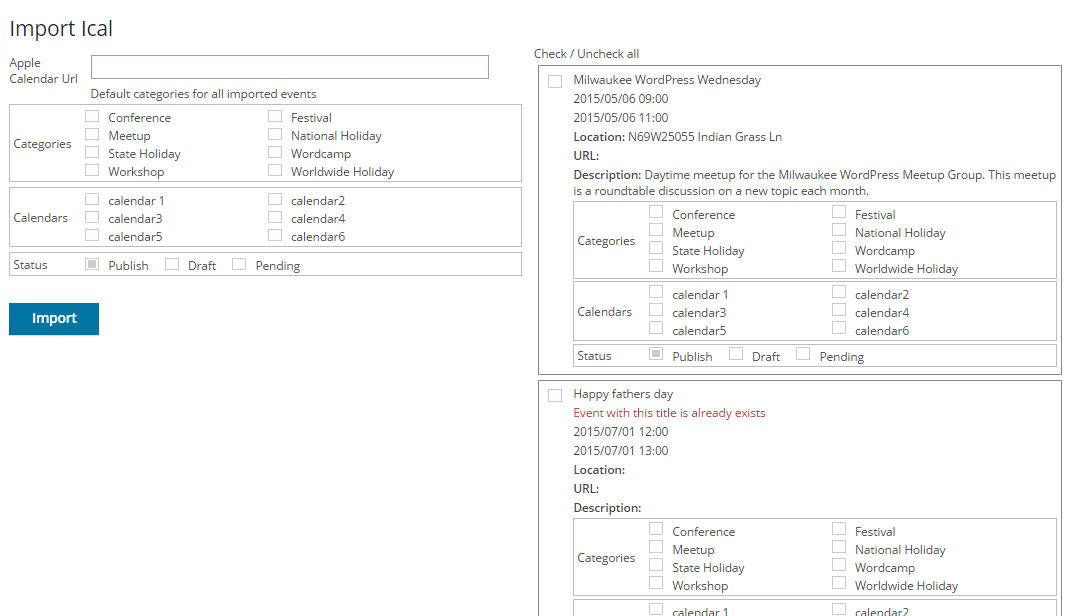Select Draft in default Status row
The height and width of the screenshot is (616, 1085).
tap(172, 264)
